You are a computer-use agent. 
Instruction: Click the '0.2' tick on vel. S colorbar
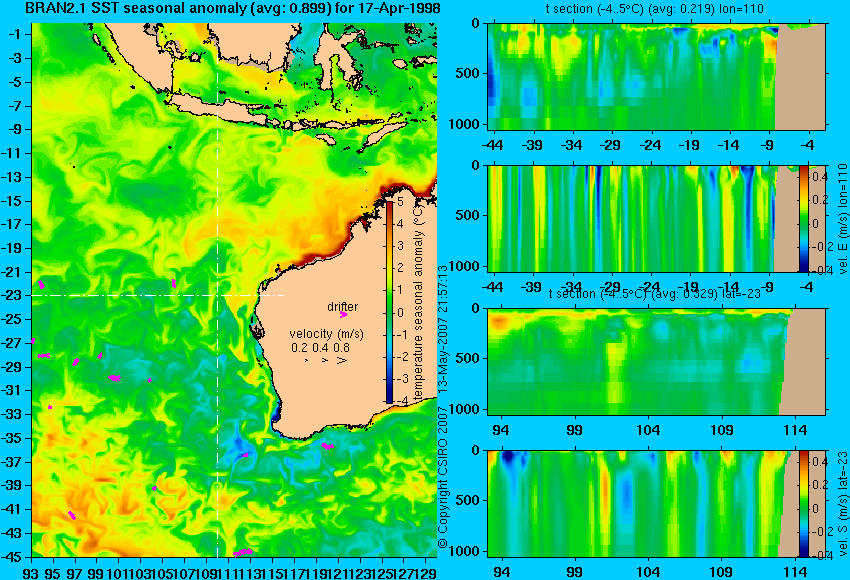coord(820,485)
